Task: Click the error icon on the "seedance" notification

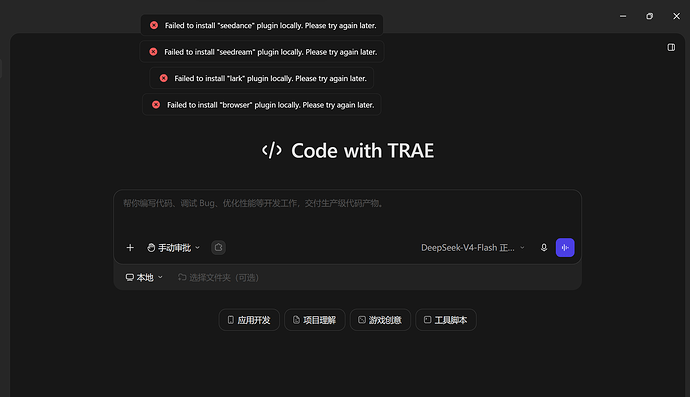Action: pos(154,25)
